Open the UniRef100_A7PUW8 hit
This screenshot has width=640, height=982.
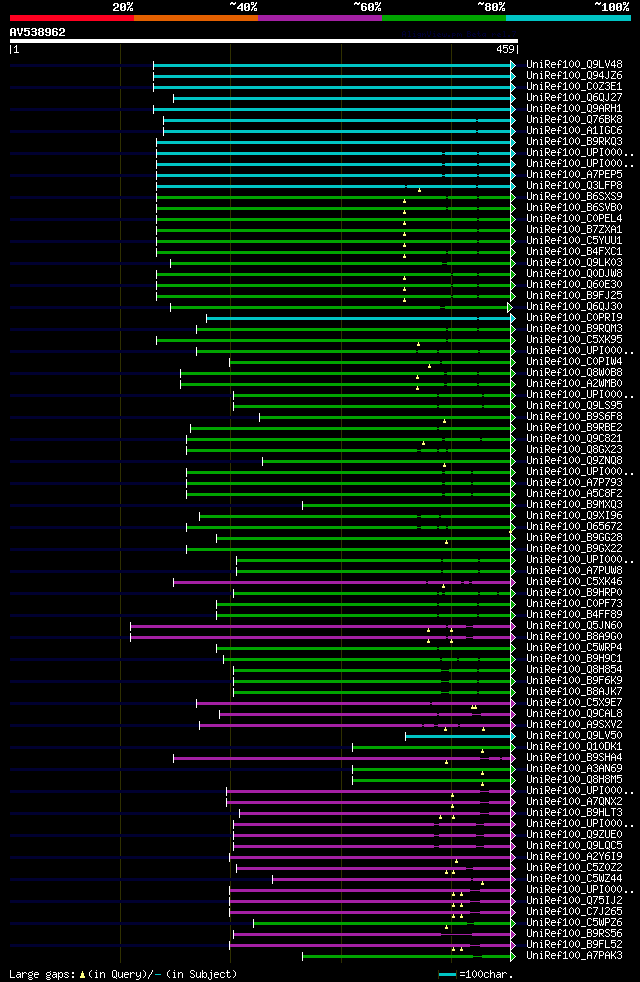[574, 571]
